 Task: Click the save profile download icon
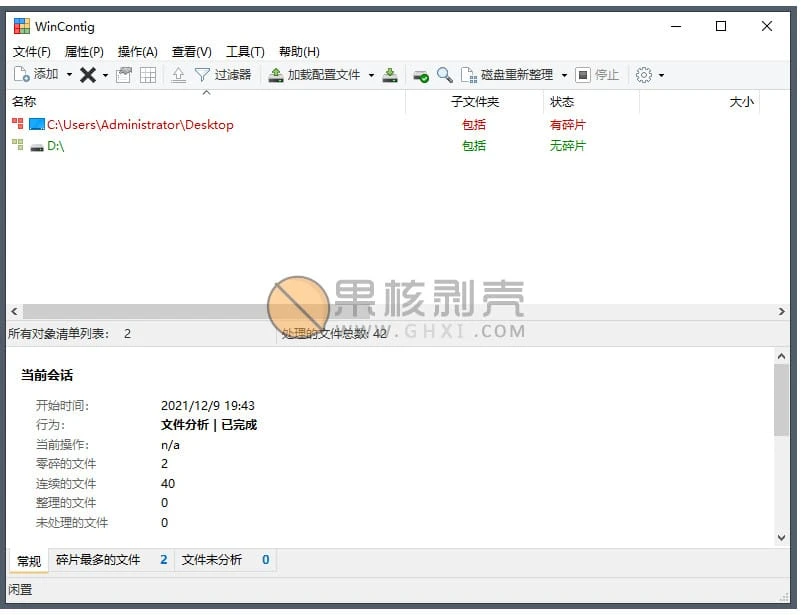point(390,75)
